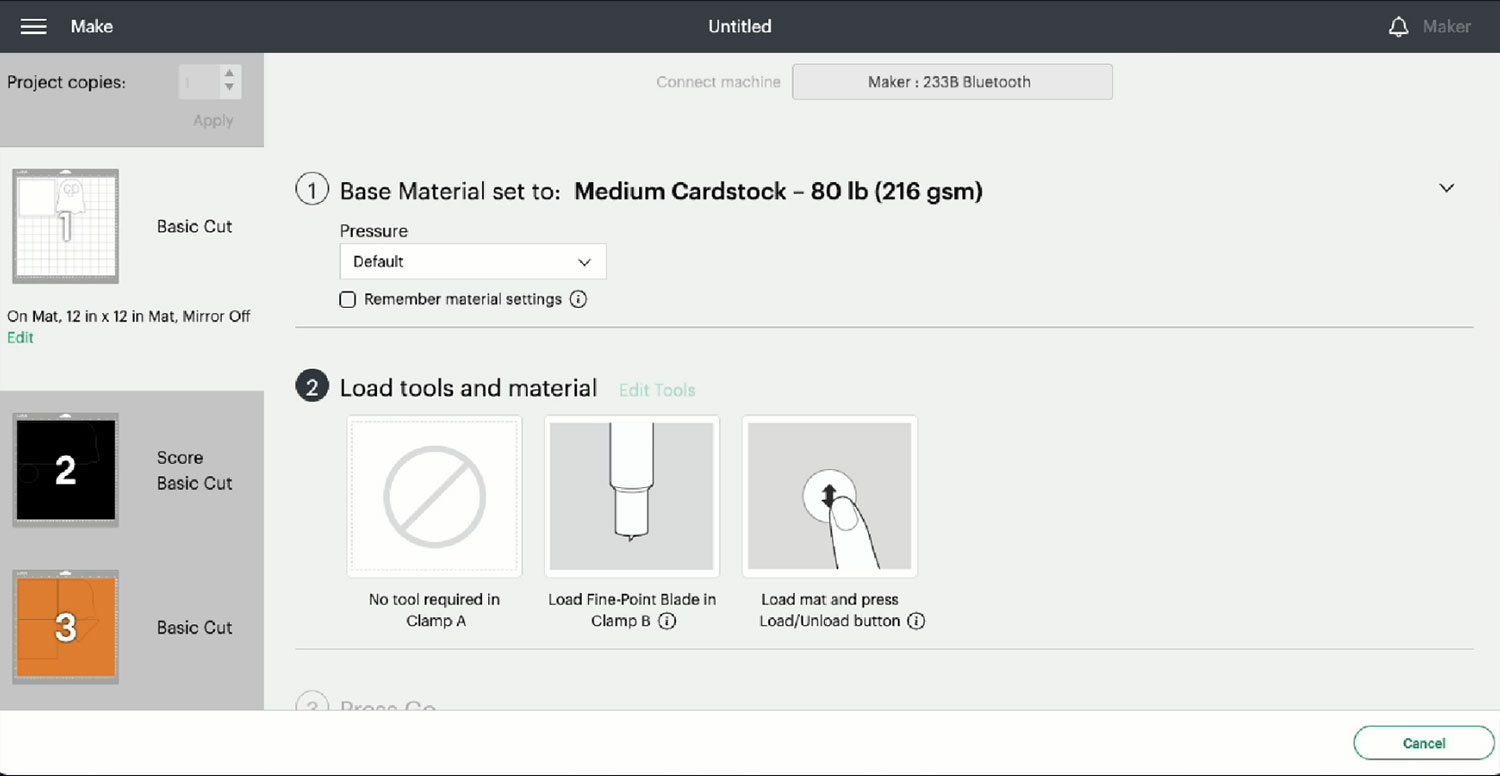Expand the Base Material section chevron
The width and height of the screenshot is (1500, 776).
(1446, 188)
